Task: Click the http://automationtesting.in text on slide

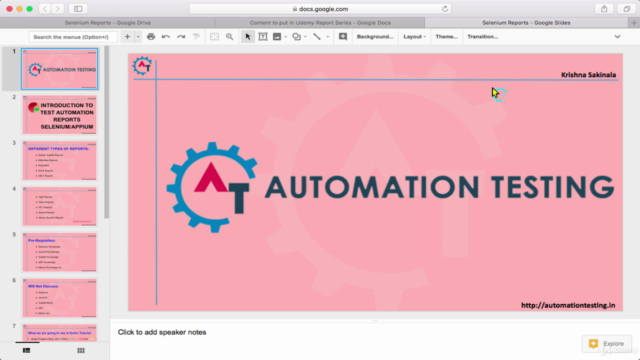Action: [x=568, y=305]
